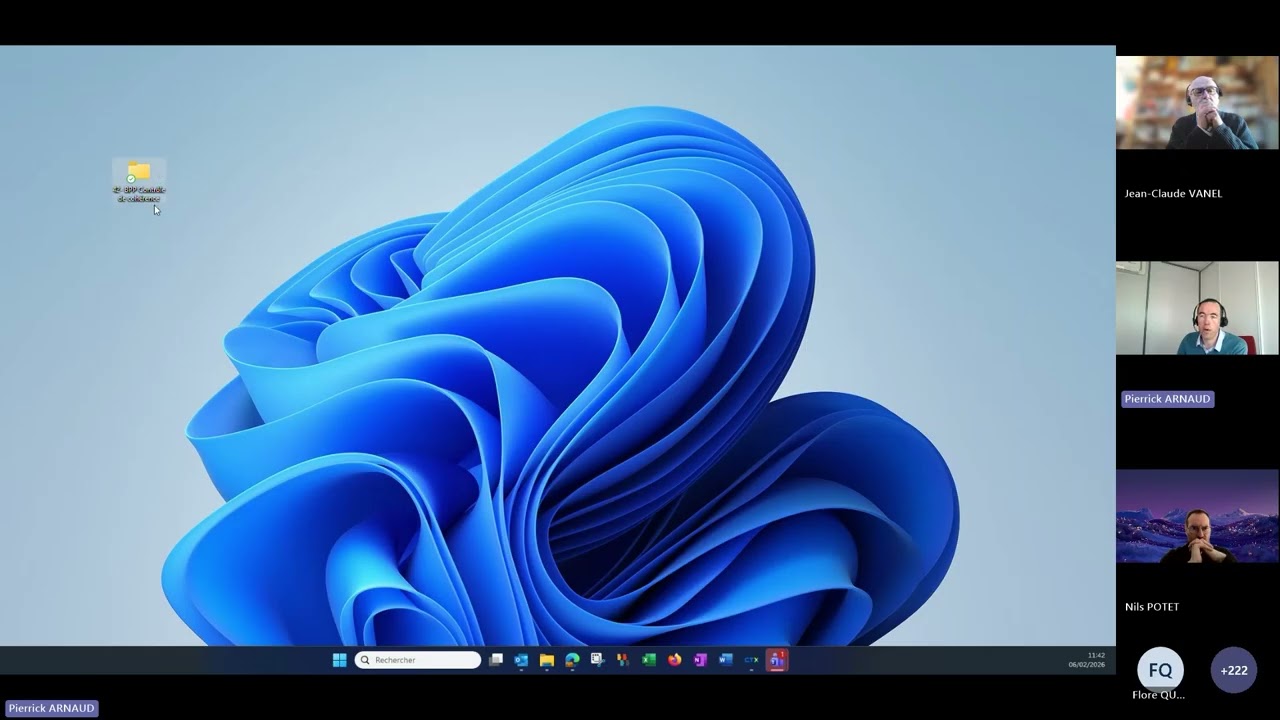Select Pierrick ARNAUD's video tile
The width and height of the screenshot is (1280, 720).
(x=1197, y=308)
